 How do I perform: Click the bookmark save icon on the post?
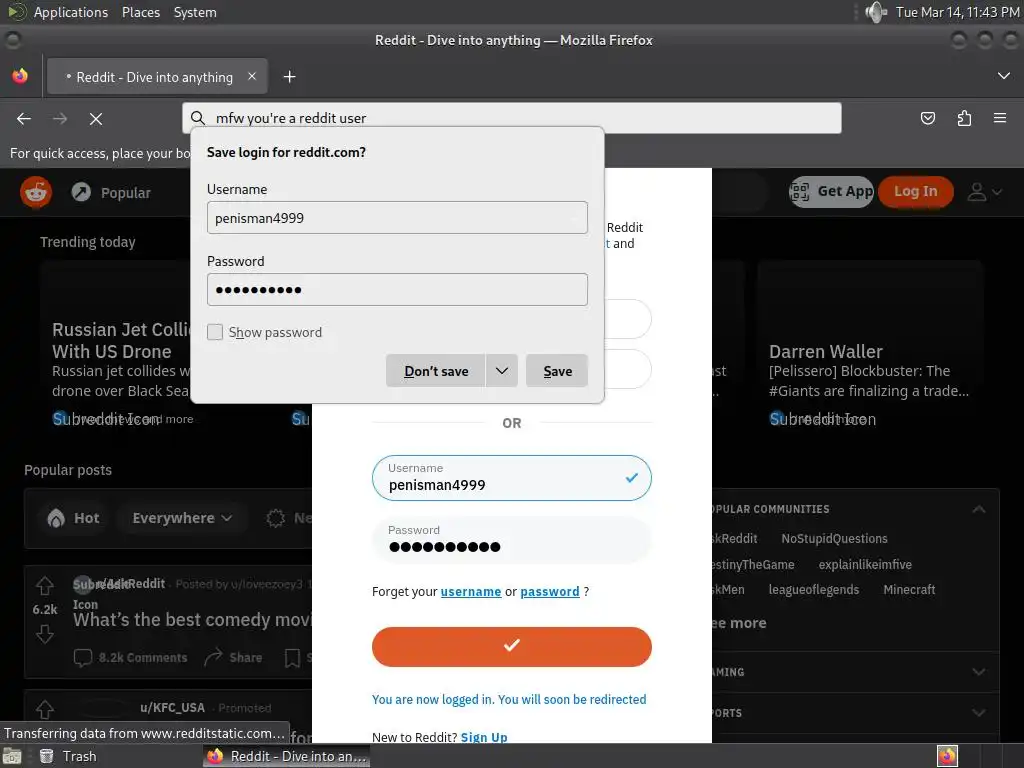pos(293,658)
